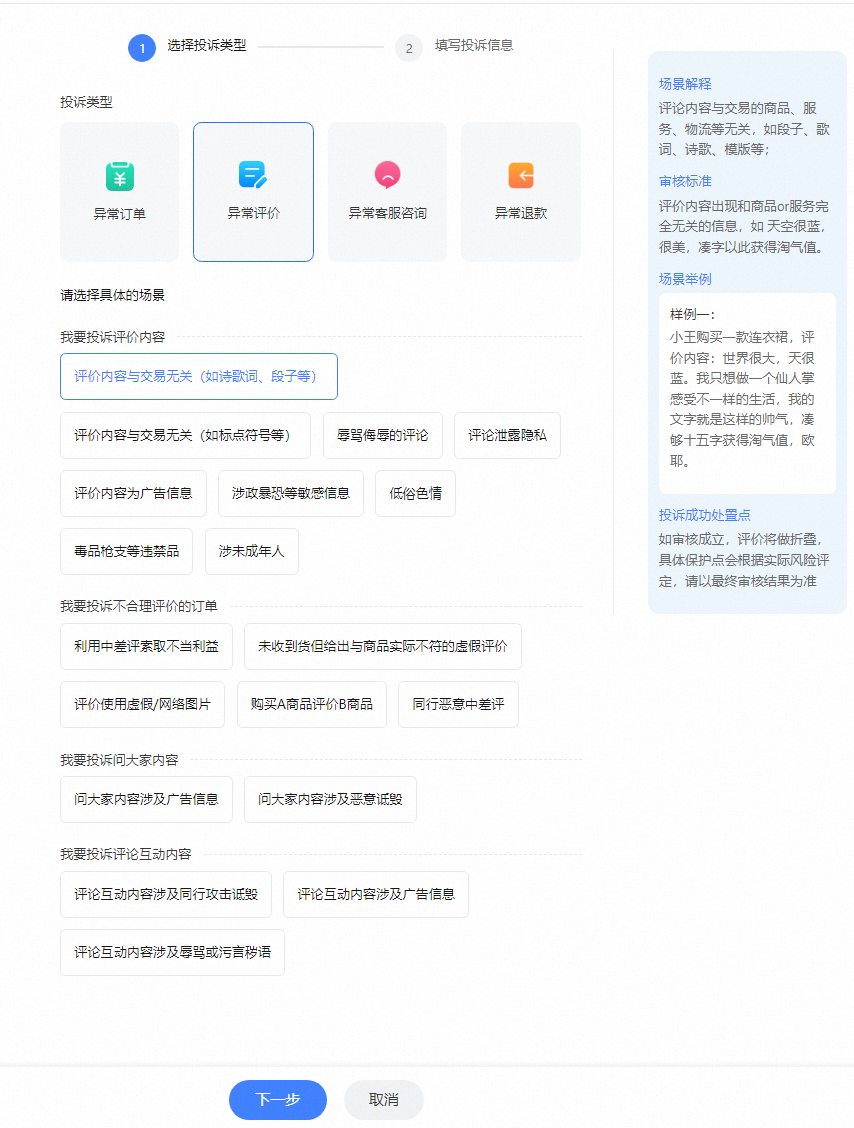
Task: Choose 评价使用虚假/网络图片 scenario
Action: point(142,704)
